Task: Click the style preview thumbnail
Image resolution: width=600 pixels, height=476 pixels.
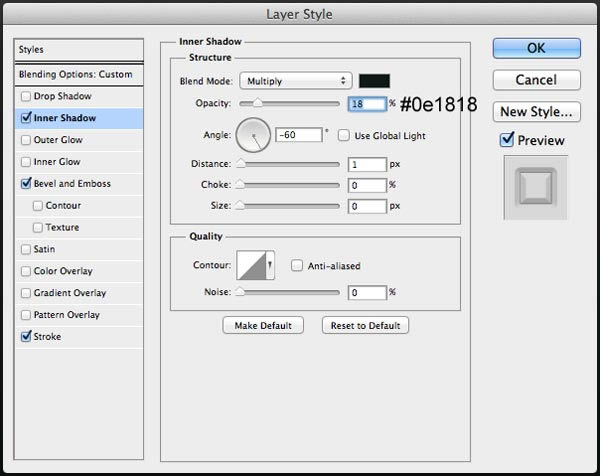Action: pos(535,187)
